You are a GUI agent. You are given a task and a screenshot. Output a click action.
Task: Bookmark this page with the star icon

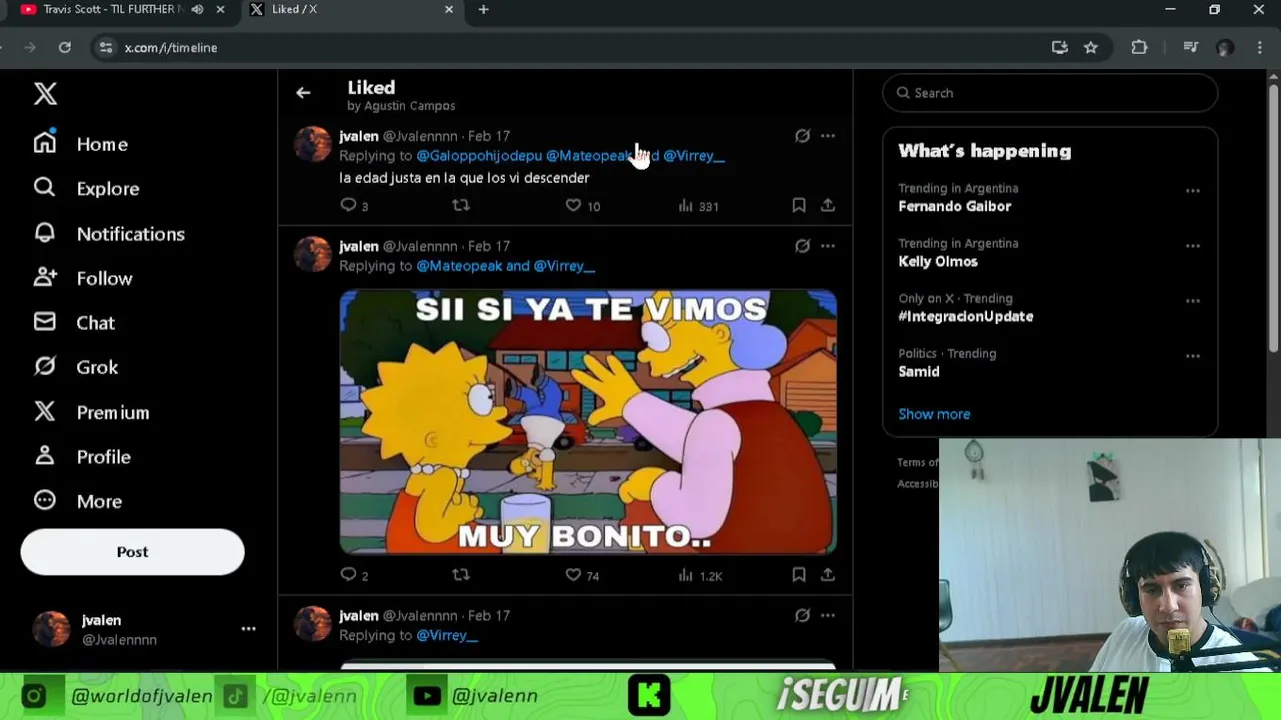click(1091, 47)
